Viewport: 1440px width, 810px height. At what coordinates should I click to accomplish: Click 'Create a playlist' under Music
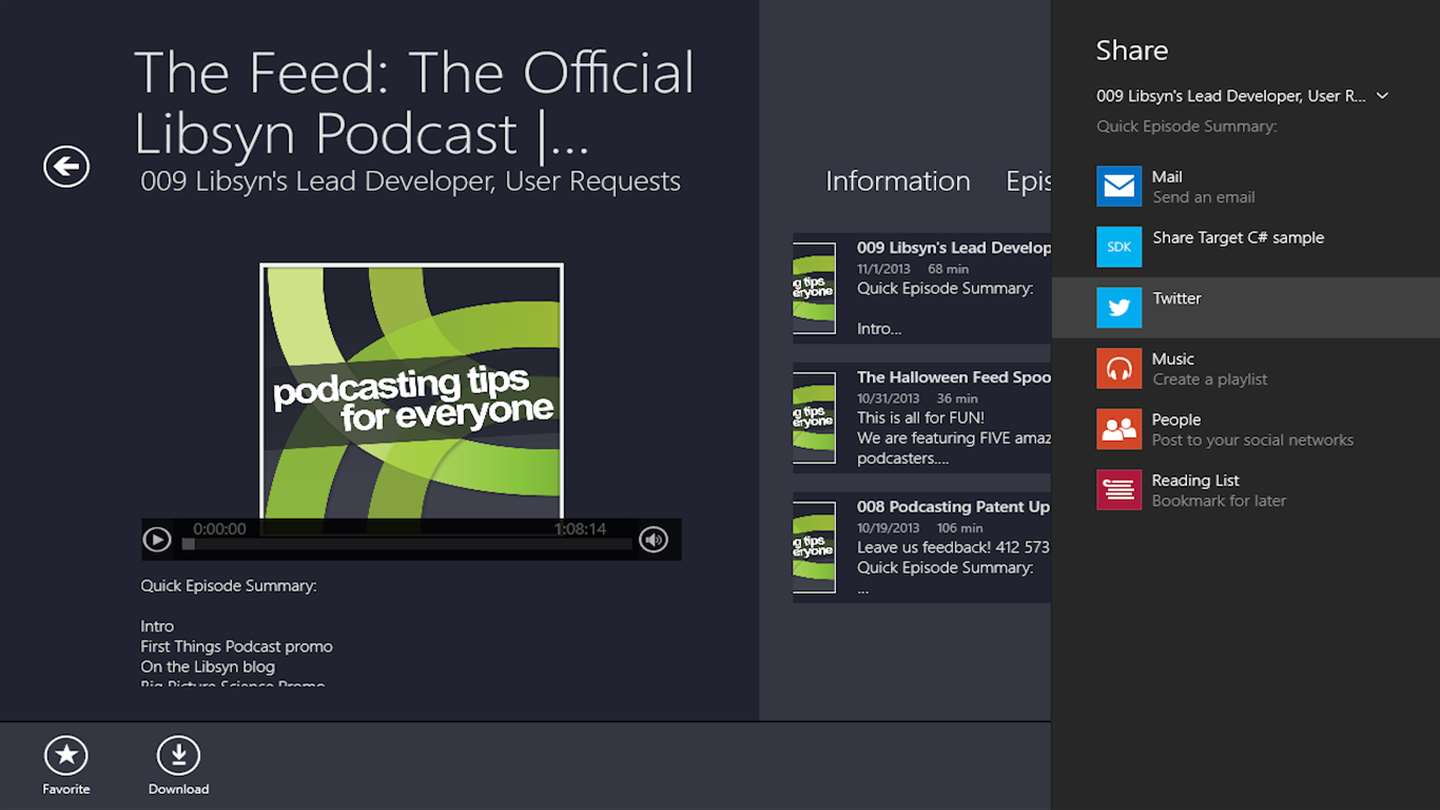[x=1209, y=379]
